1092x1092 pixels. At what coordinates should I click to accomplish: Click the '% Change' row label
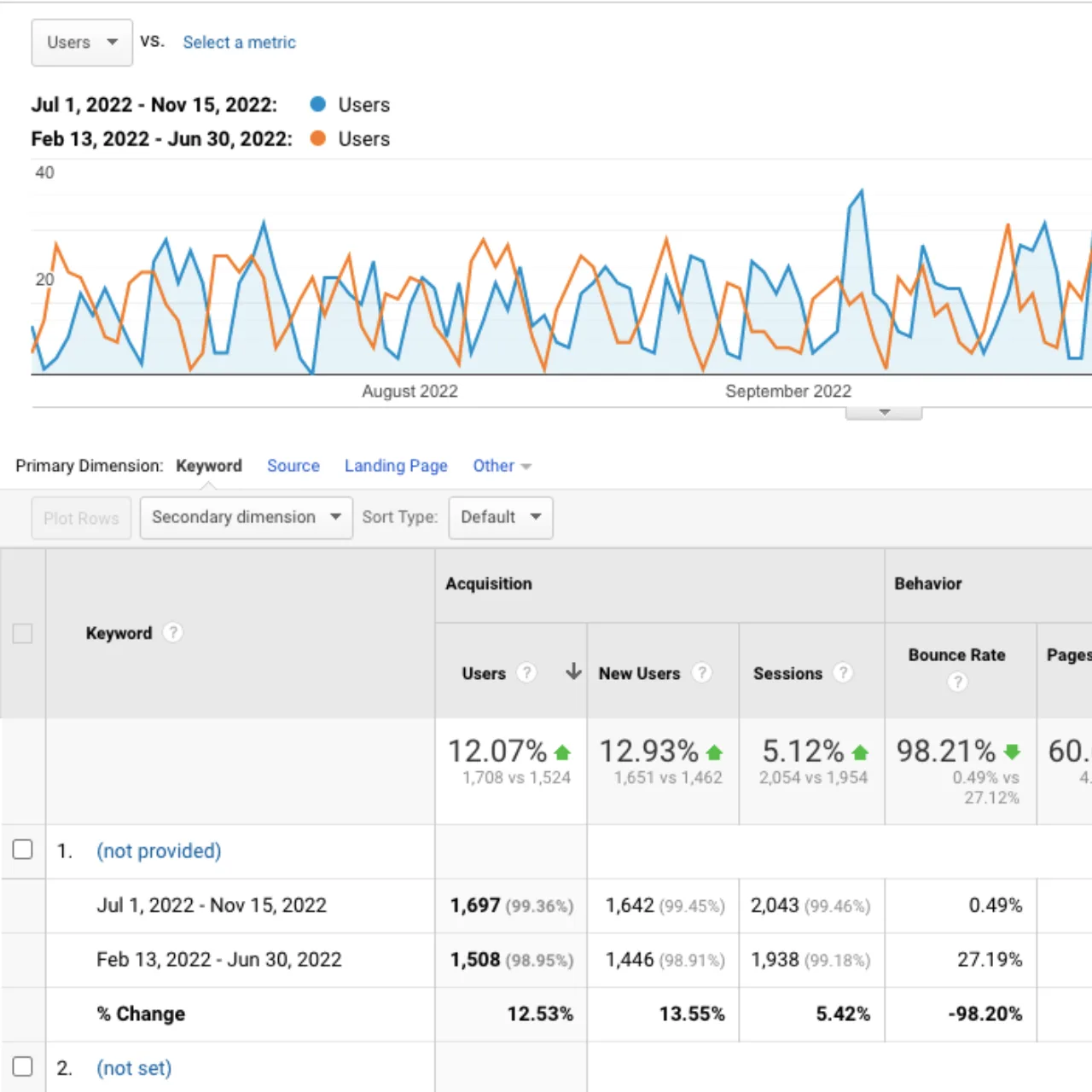141,1014
